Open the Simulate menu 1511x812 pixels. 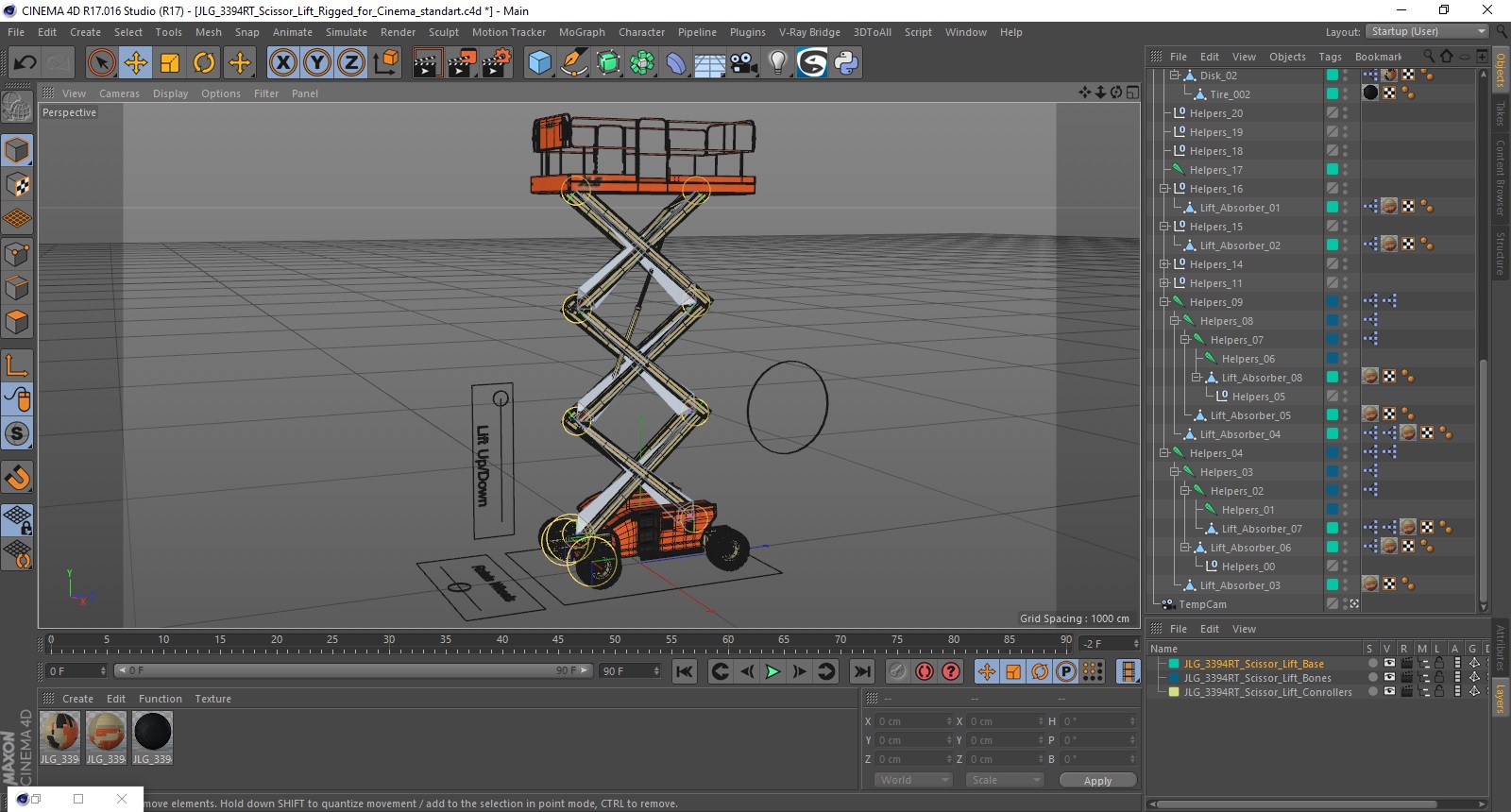click(x=347, y=32)
